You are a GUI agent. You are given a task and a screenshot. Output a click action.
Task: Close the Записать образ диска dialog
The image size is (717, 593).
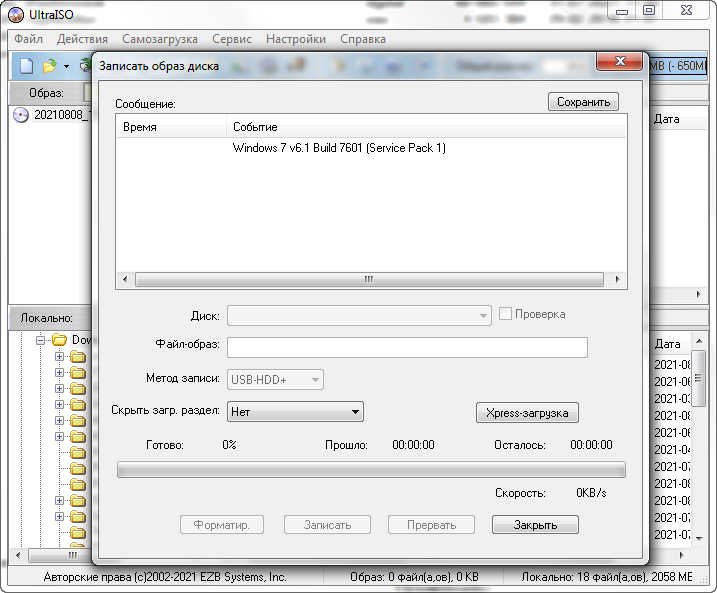[619, 61]
